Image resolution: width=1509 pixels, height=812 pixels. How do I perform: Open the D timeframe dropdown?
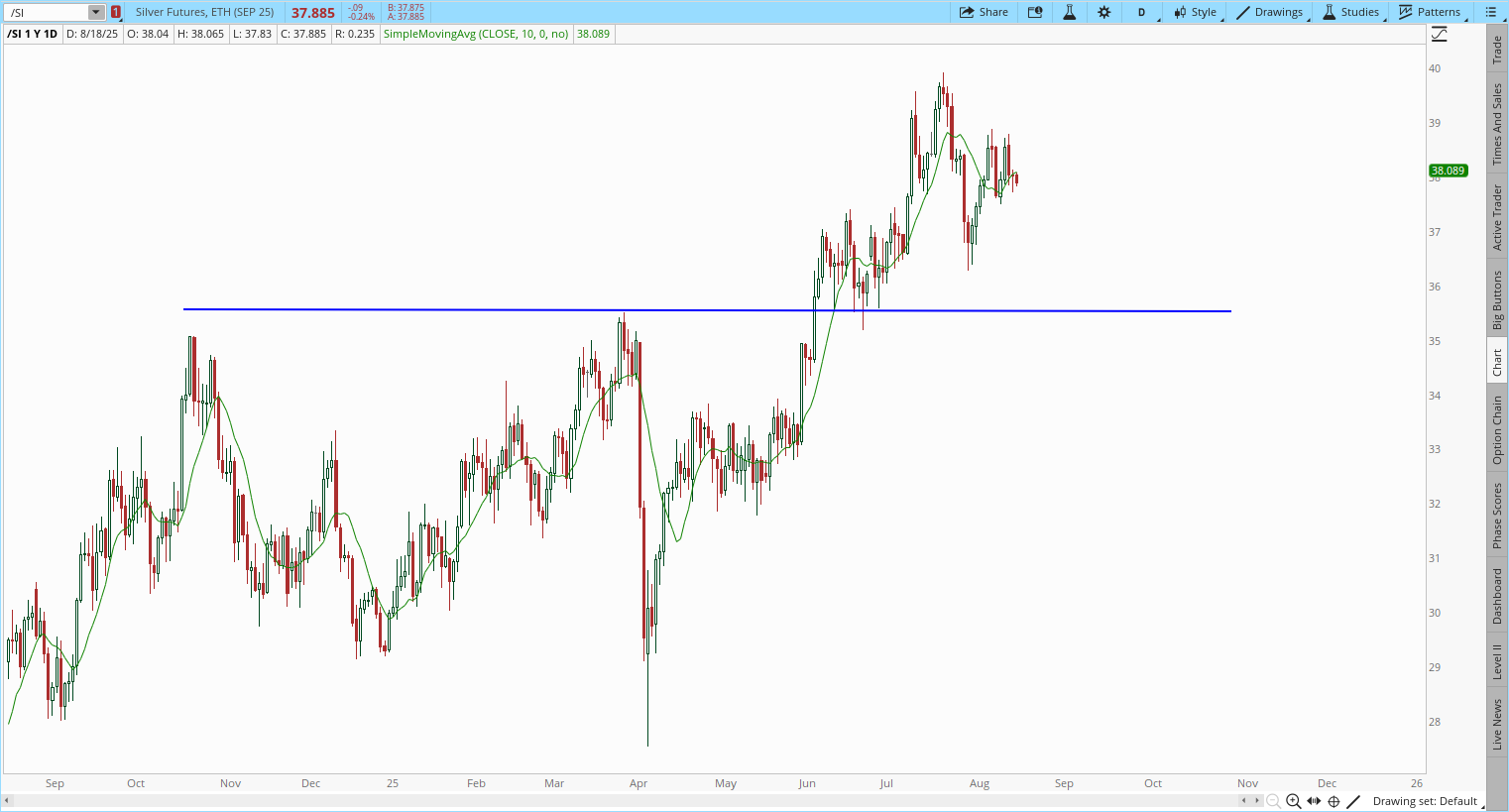(1143, 12)
